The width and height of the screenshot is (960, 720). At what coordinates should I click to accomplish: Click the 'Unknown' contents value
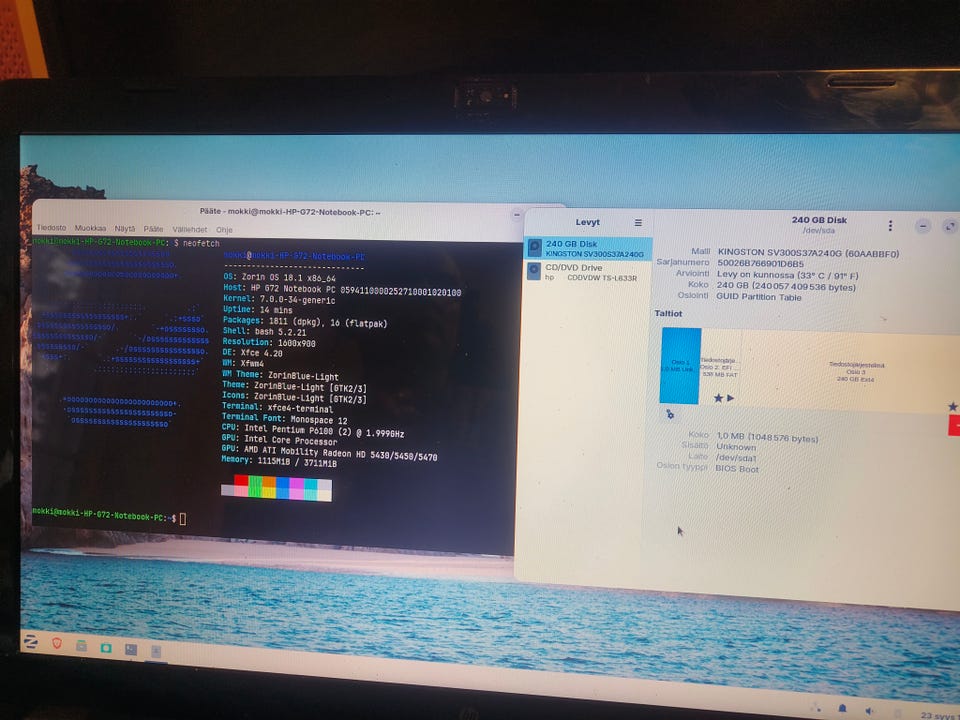point(736,446)
